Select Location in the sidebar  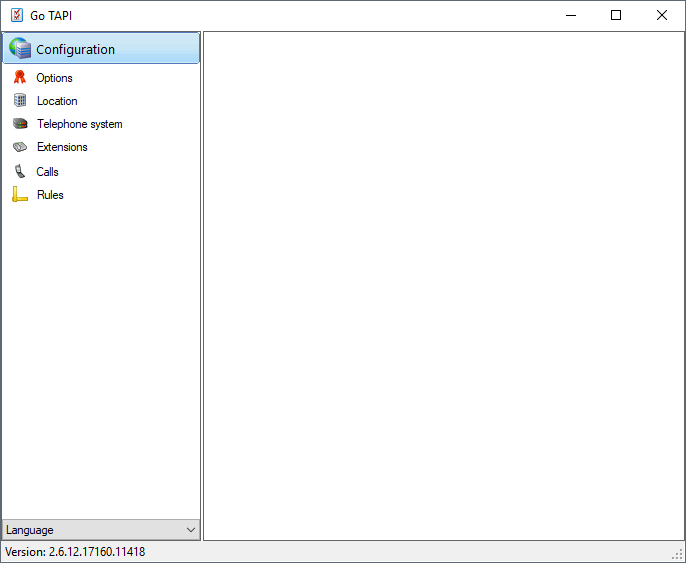(57, 101)
